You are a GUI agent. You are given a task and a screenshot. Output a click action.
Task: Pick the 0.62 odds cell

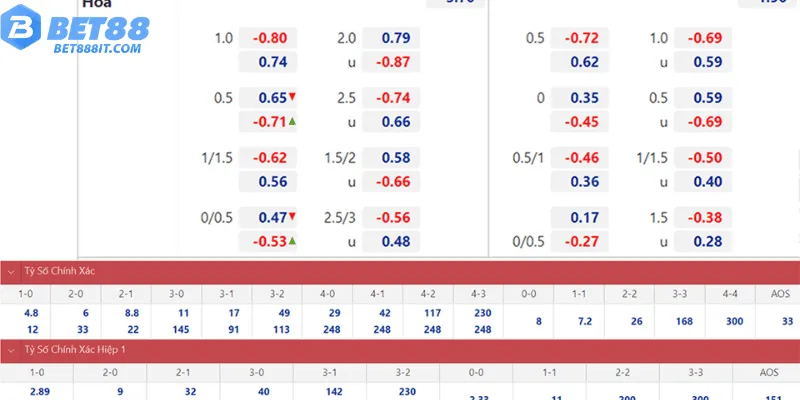click(x=580, y=62)
